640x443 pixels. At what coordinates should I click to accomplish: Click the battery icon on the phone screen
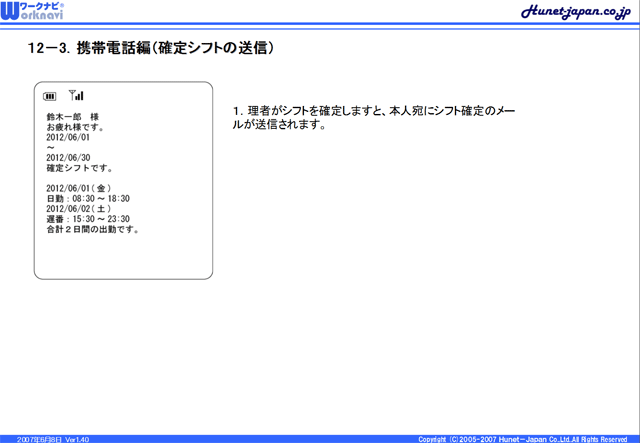click(50, 97)
